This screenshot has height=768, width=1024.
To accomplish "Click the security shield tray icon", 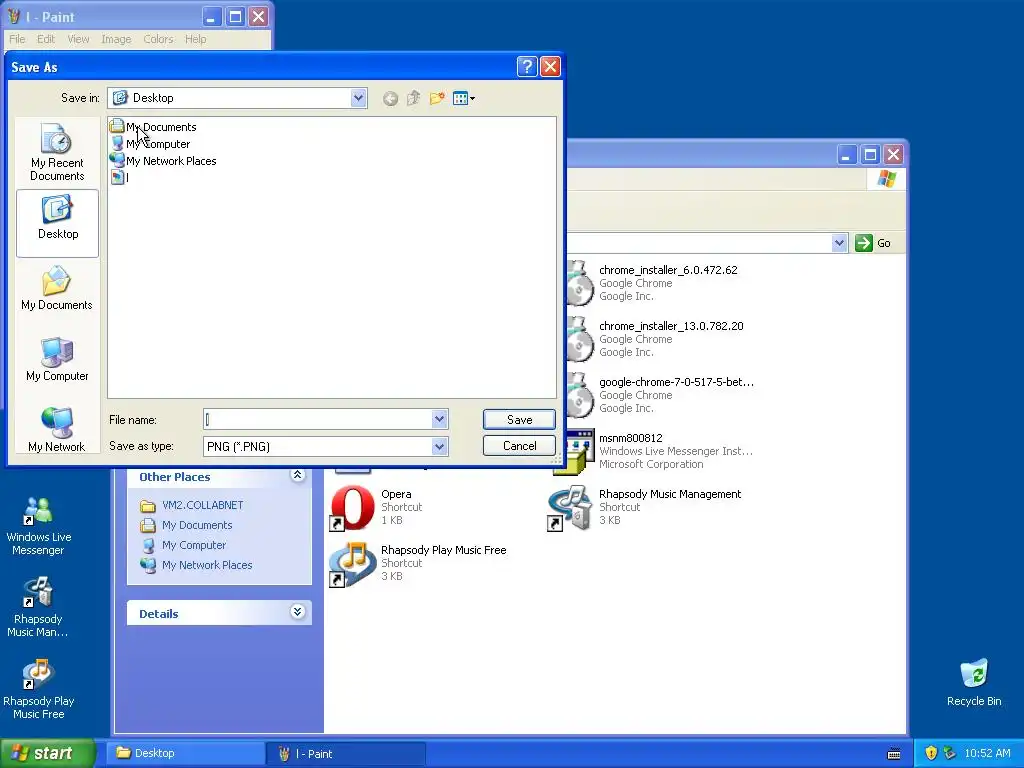I will pos(931,754).
